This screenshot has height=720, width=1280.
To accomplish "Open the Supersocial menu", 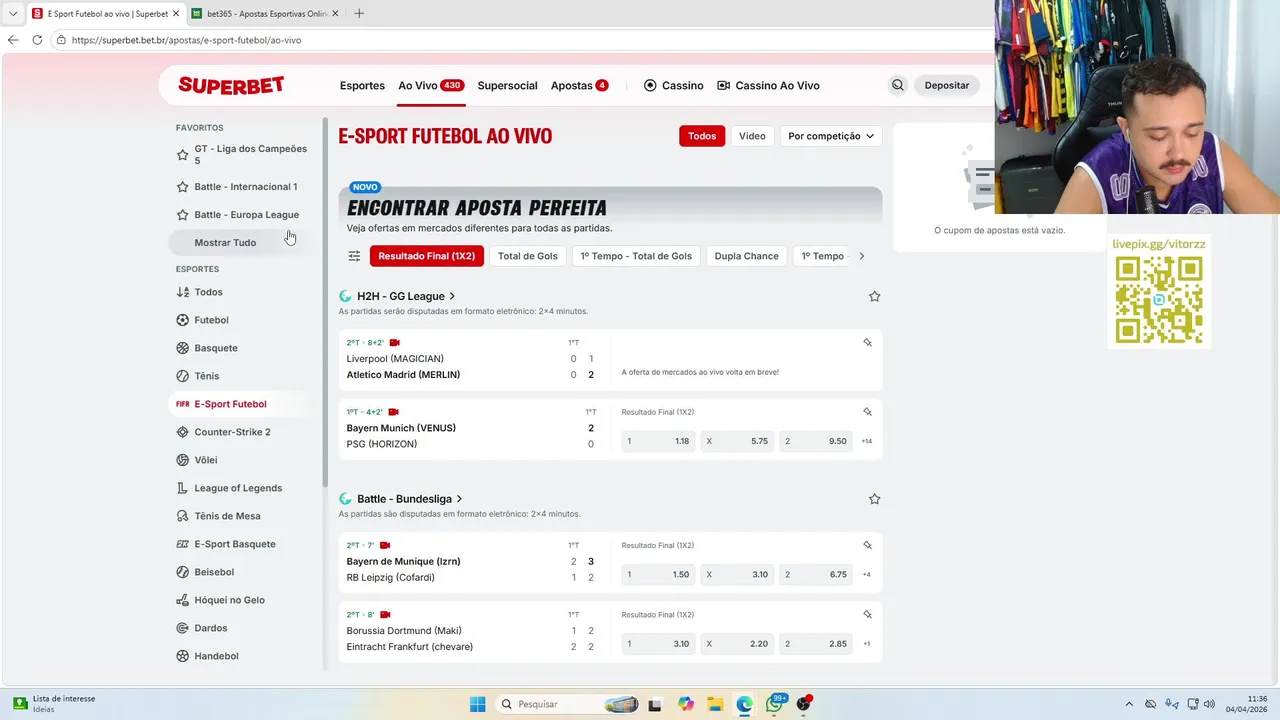I will click(507, 85).
